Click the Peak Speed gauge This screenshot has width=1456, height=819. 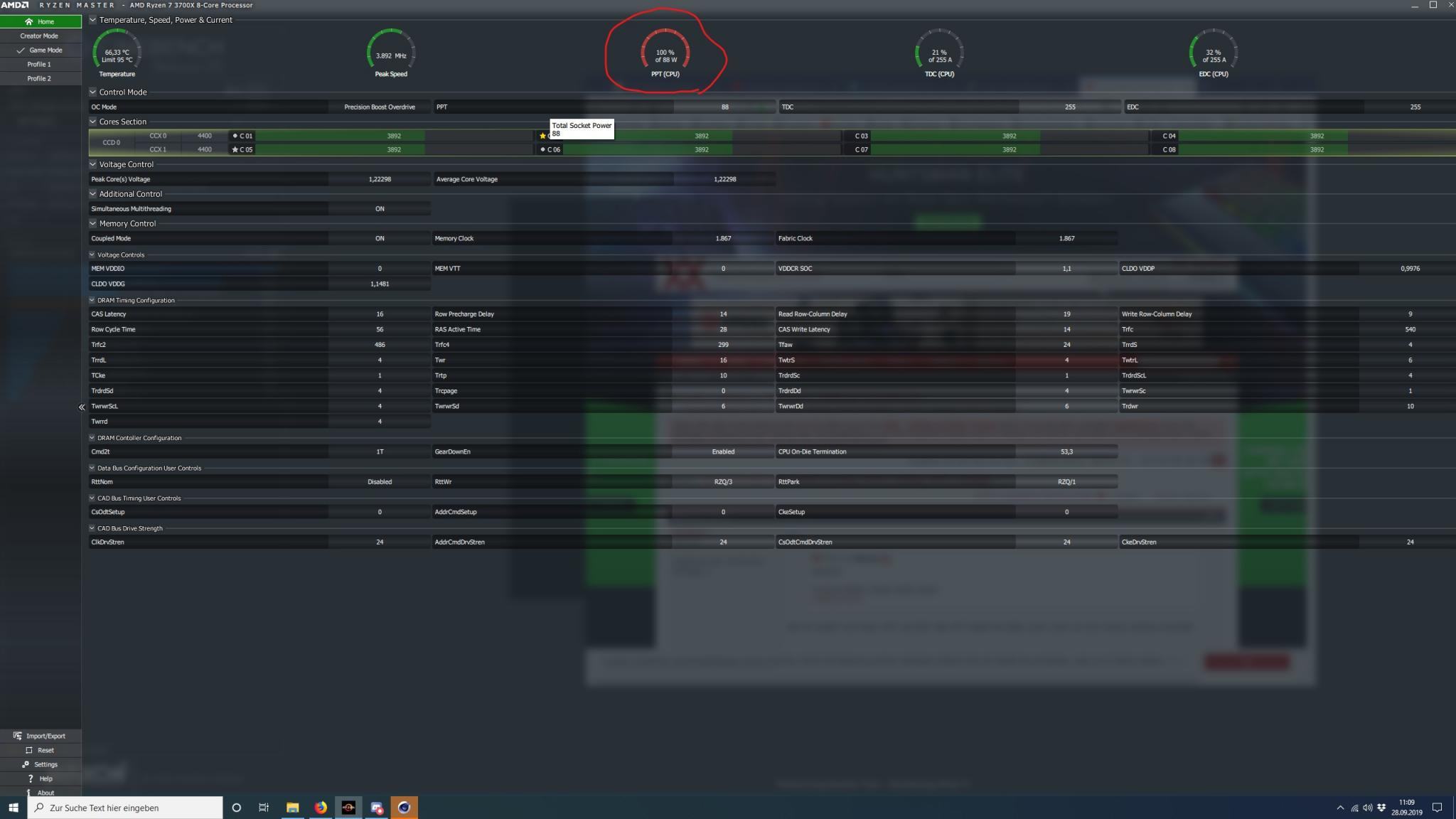click(x=391, y=53)
